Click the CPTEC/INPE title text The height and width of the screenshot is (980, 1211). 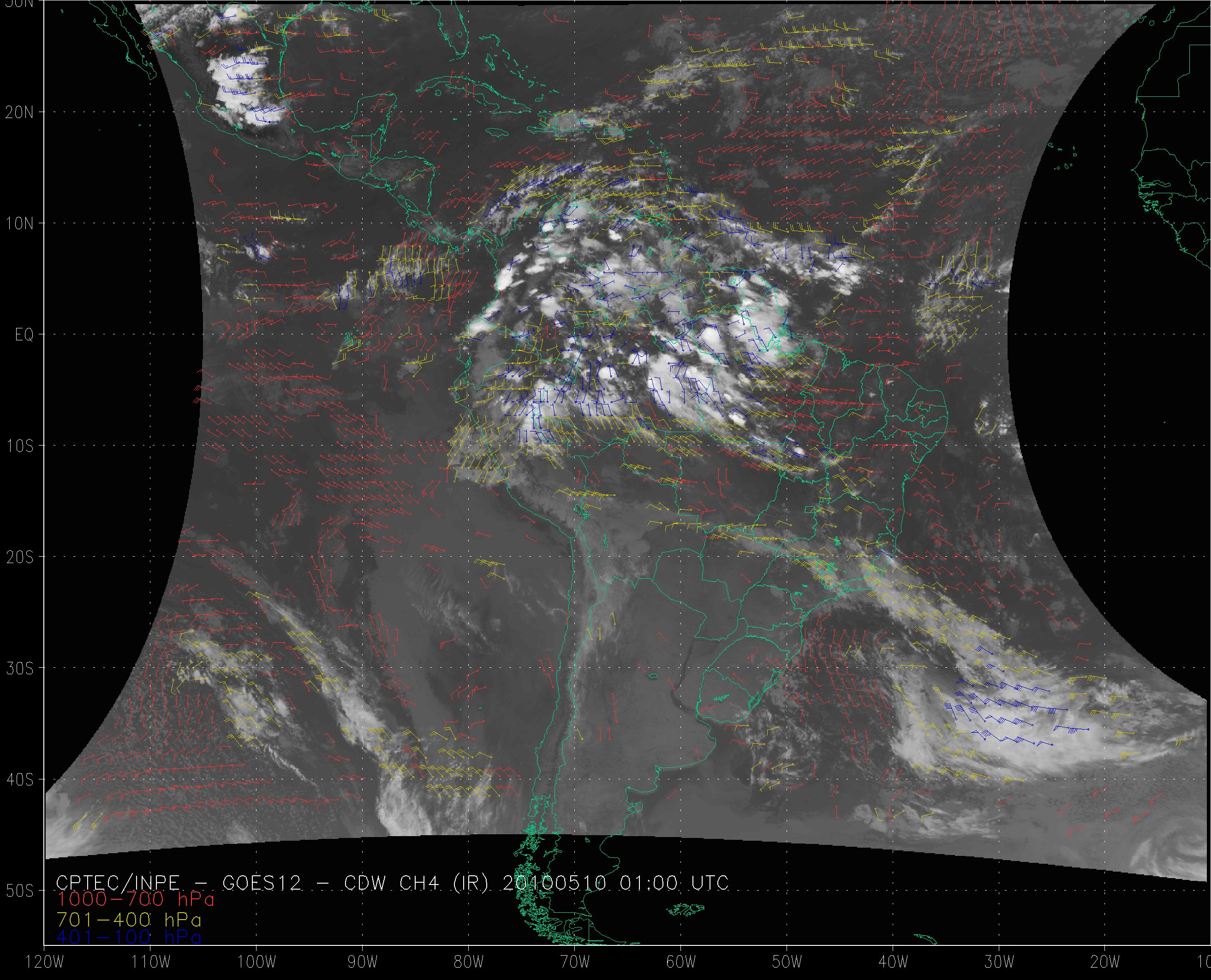(118, 883)
